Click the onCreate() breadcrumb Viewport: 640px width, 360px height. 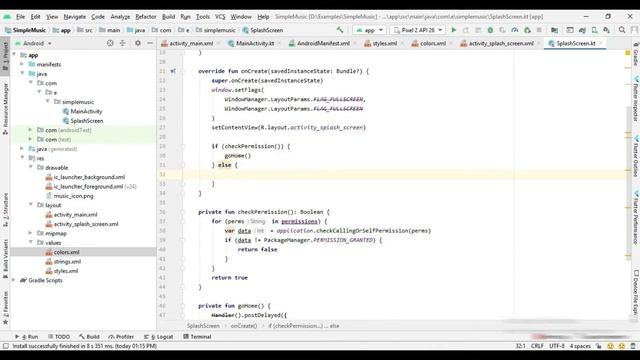pyautogui.click(x=244, y=326)
